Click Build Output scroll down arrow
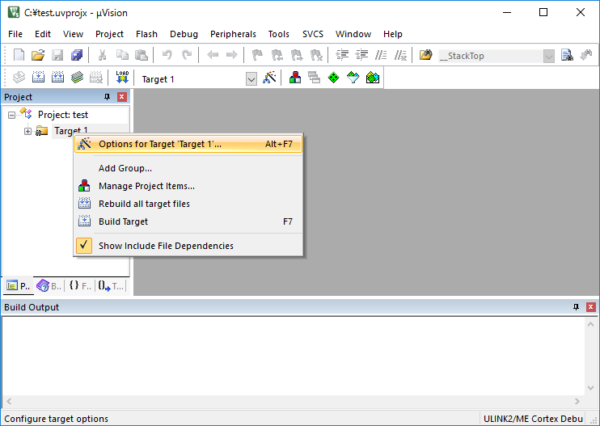The width and height of the screenshot is (600, 426). (590, 388)
